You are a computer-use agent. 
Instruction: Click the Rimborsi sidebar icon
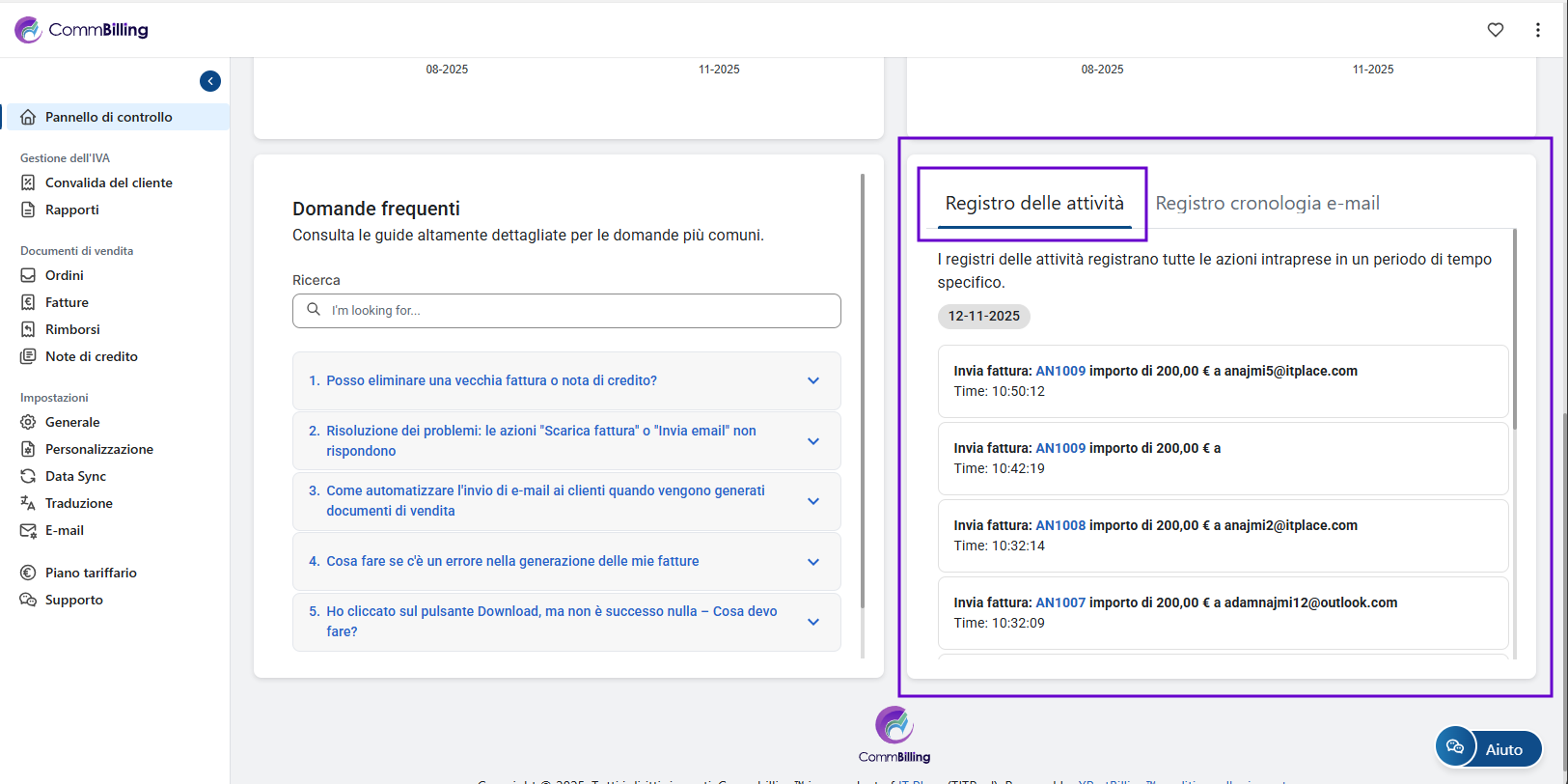point(28,329)
